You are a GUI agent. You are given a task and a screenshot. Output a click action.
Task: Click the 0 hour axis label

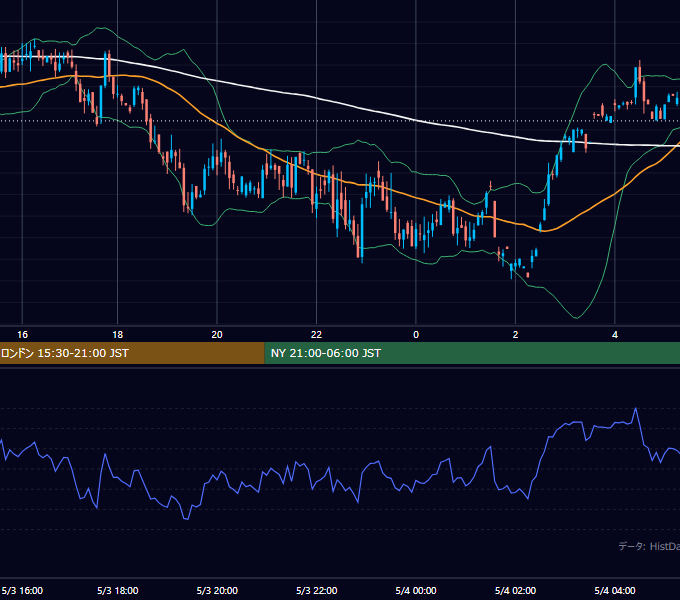(x=416, y=335)
